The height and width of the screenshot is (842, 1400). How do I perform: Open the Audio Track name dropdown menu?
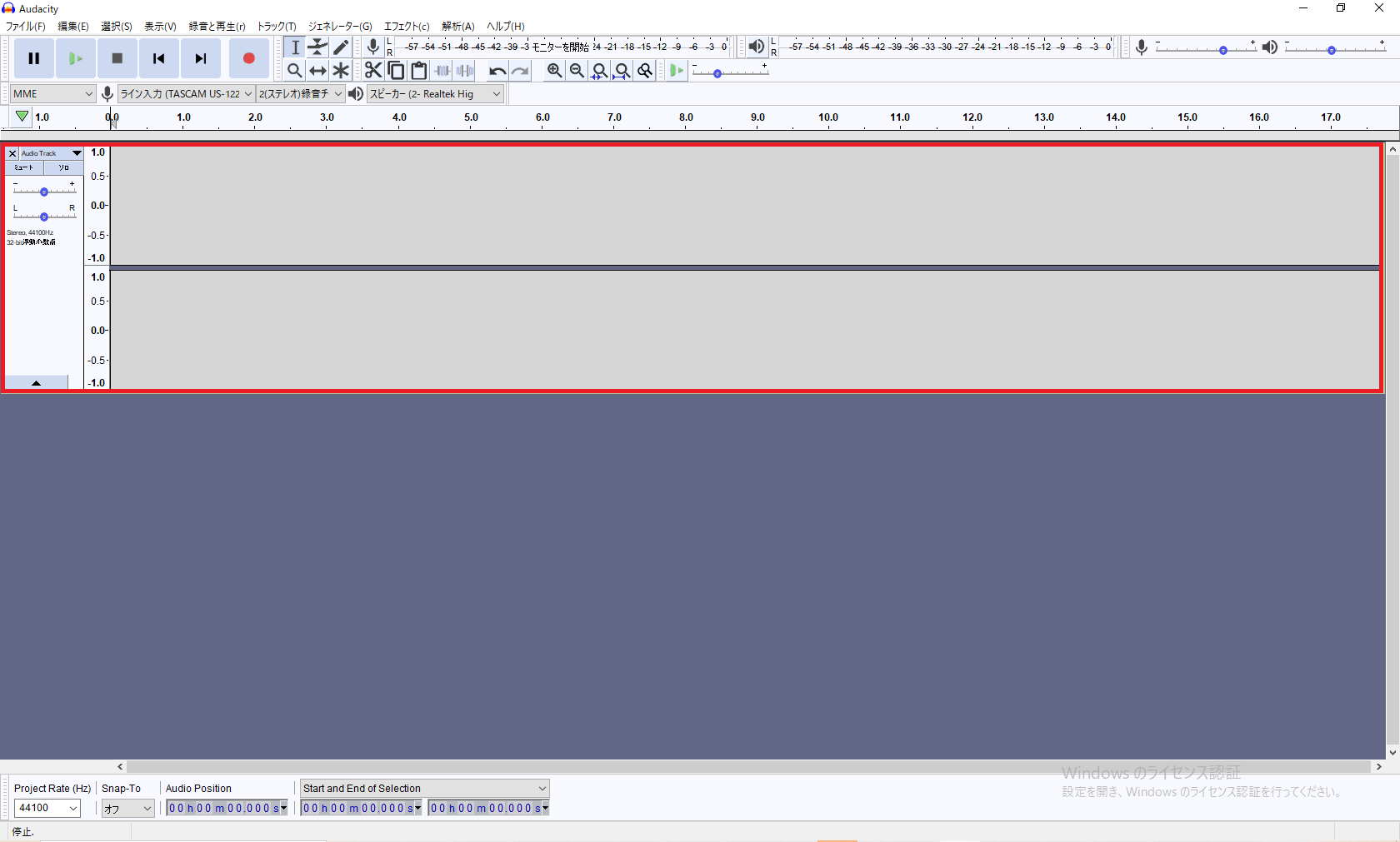[77, 153]
